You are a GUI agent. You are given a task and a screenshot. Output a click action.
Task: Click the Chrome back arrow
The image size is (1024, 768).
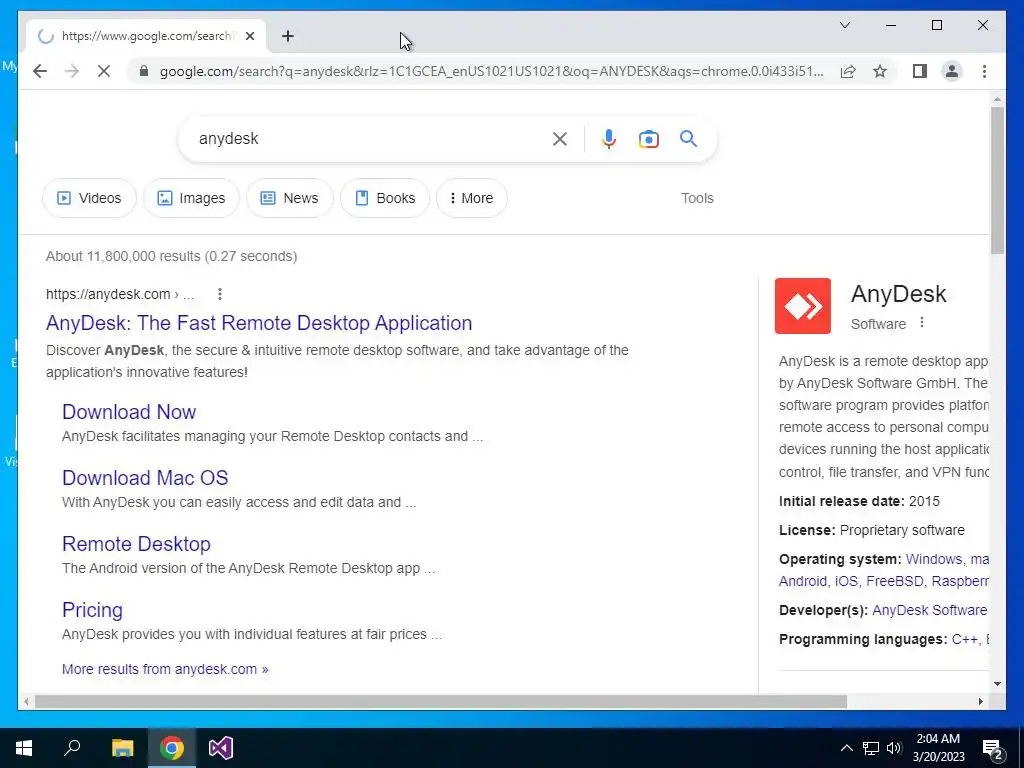40,71
